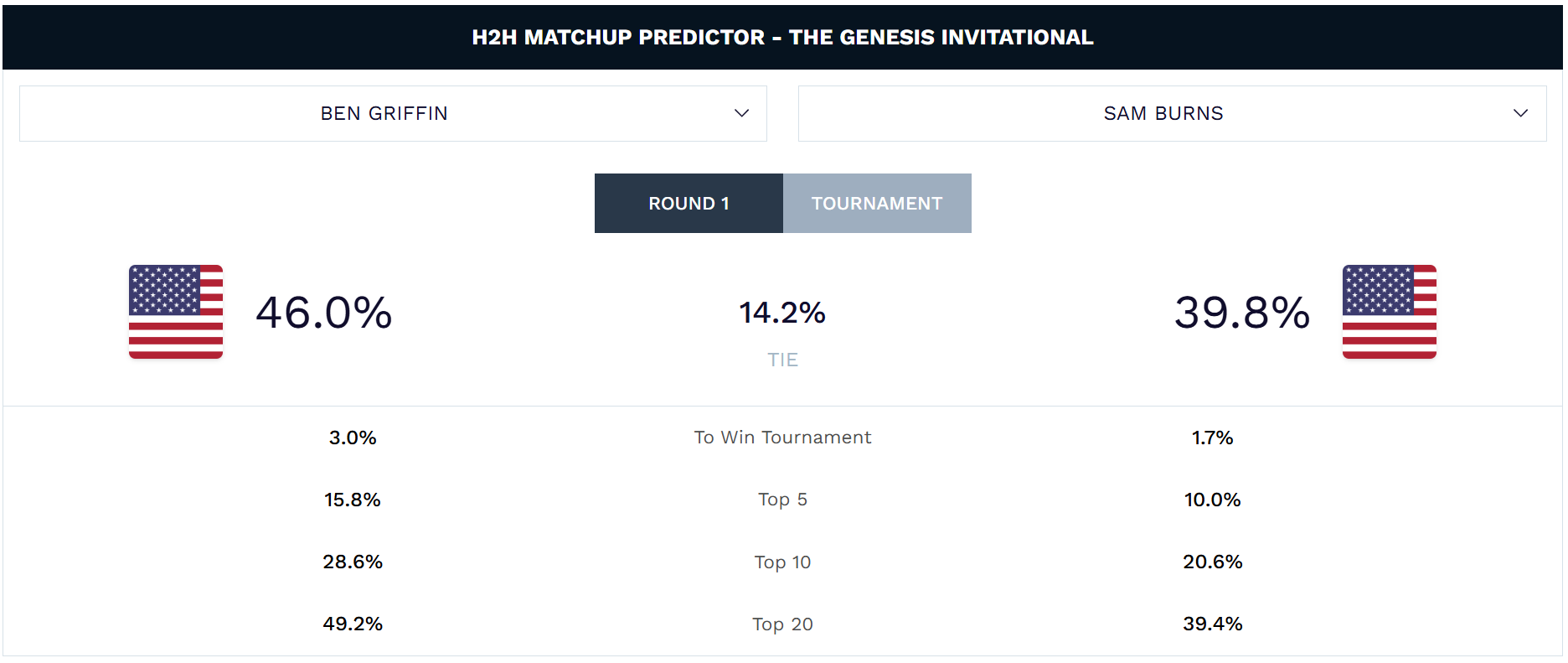Click chevron arrow beside Ben Griffin
1568x663 pixels.
pyautogui.click(x=741, y=113)
